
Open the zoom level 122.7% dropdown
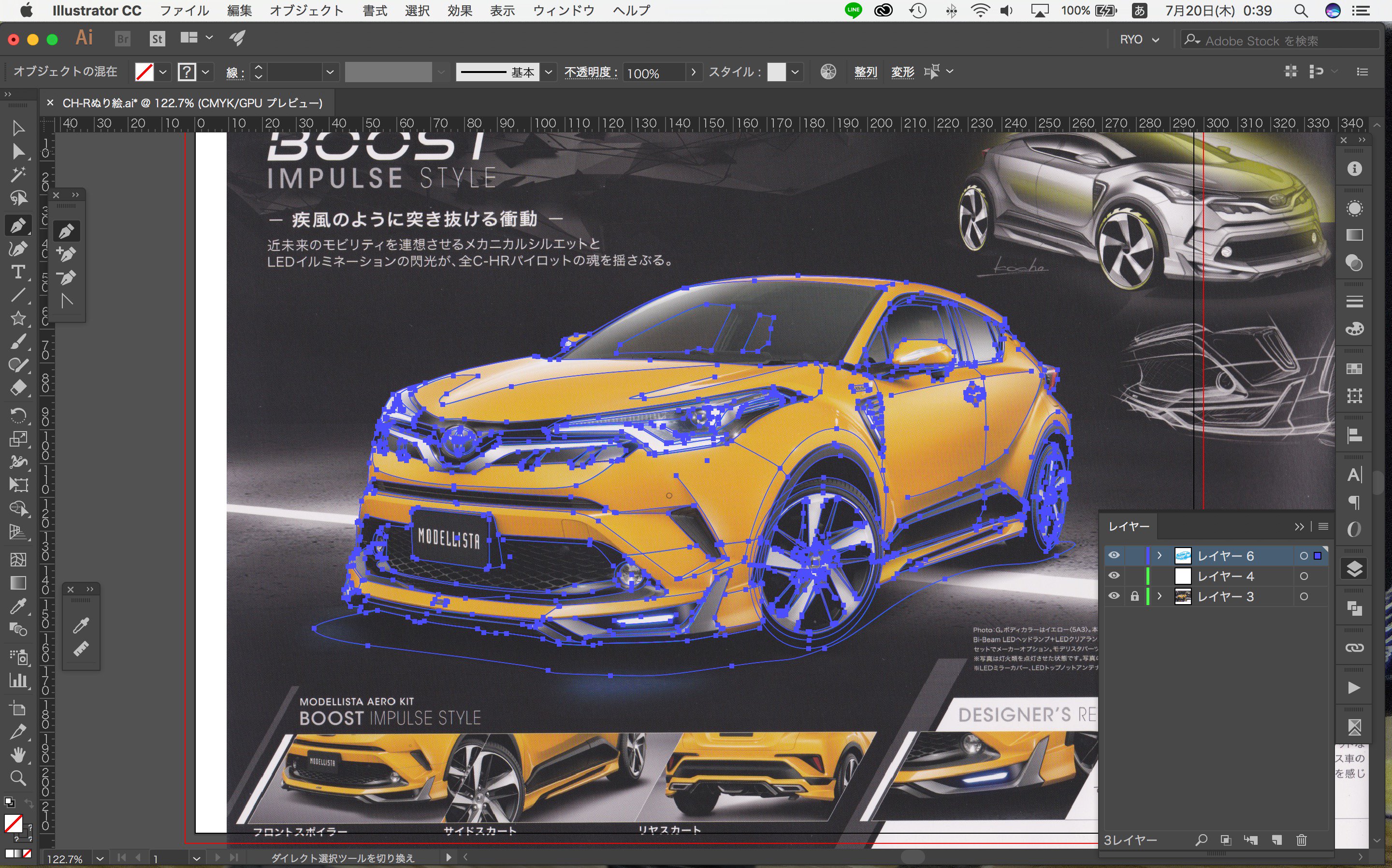coord(100,858)
